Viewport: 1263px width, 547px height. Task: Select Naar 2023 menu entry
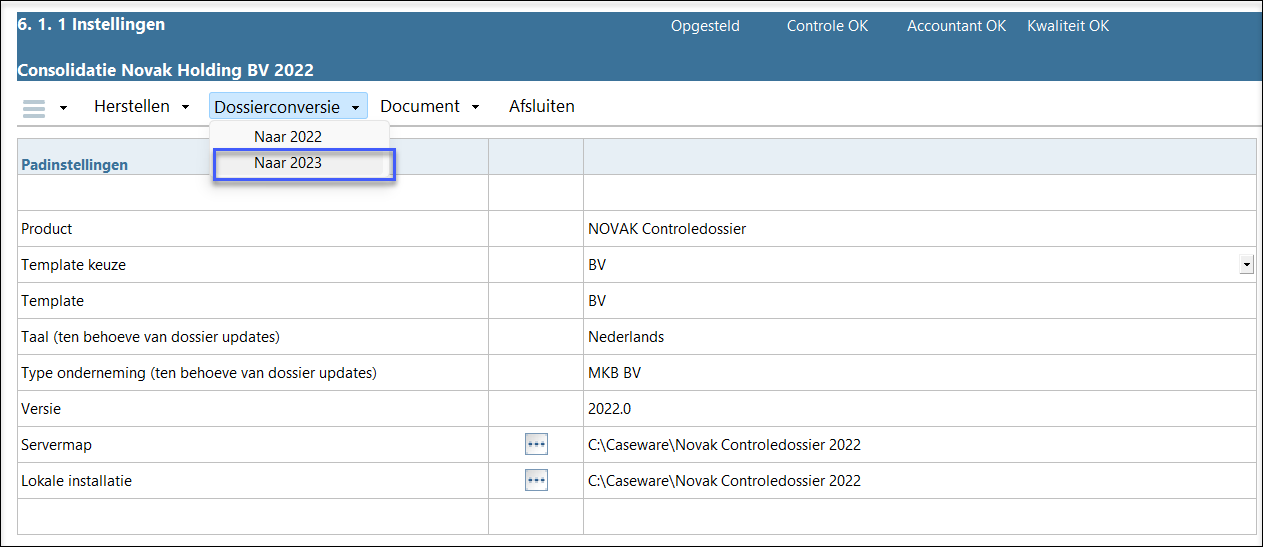[x=288, y=163]
